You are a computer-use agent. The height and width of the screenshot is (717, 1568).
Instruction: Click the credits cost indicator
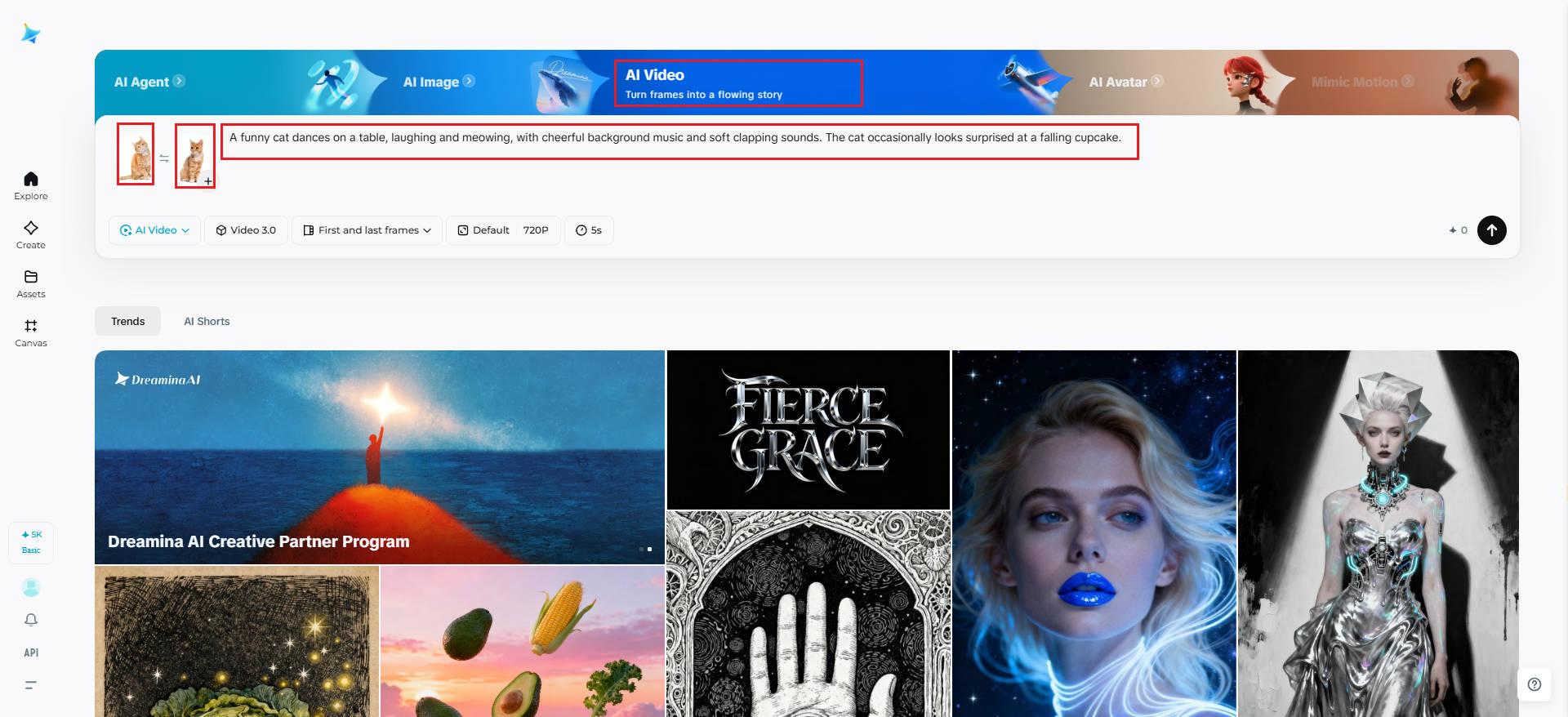1458,230
